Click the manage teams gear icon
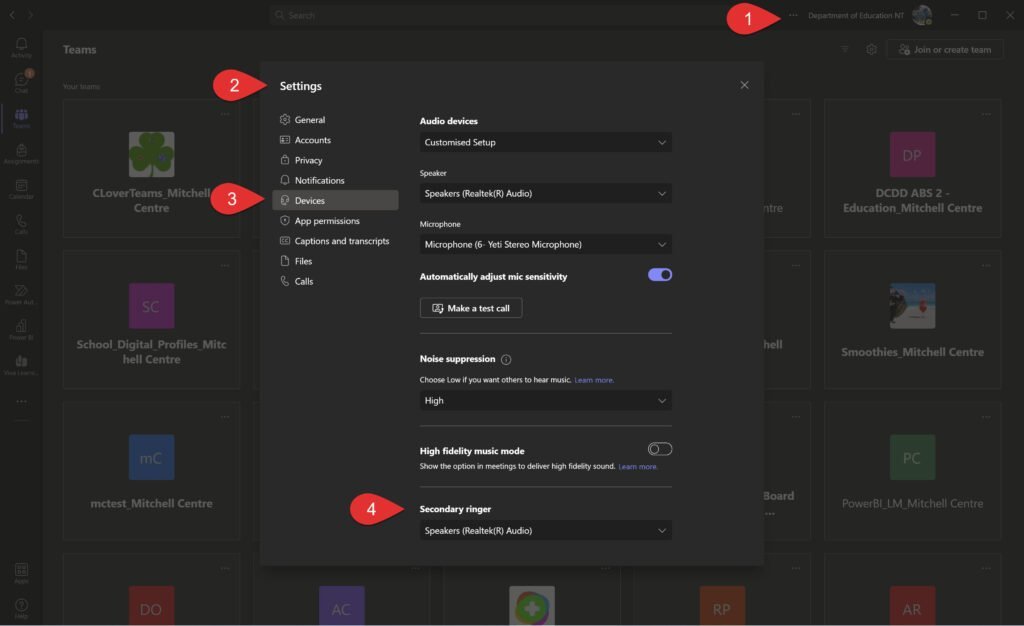 (871, 49)
